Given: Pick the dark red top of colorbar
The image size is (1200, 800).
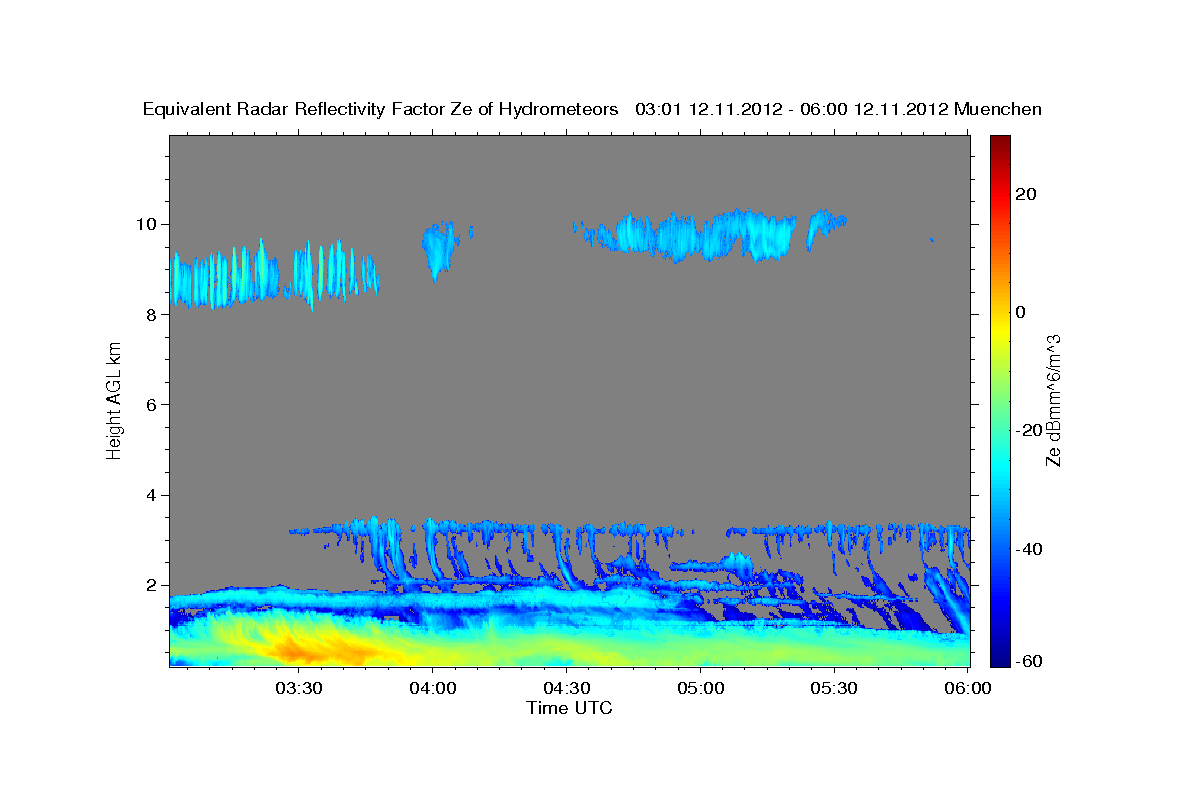Looking at the screenshot, I should (1000, 143).
